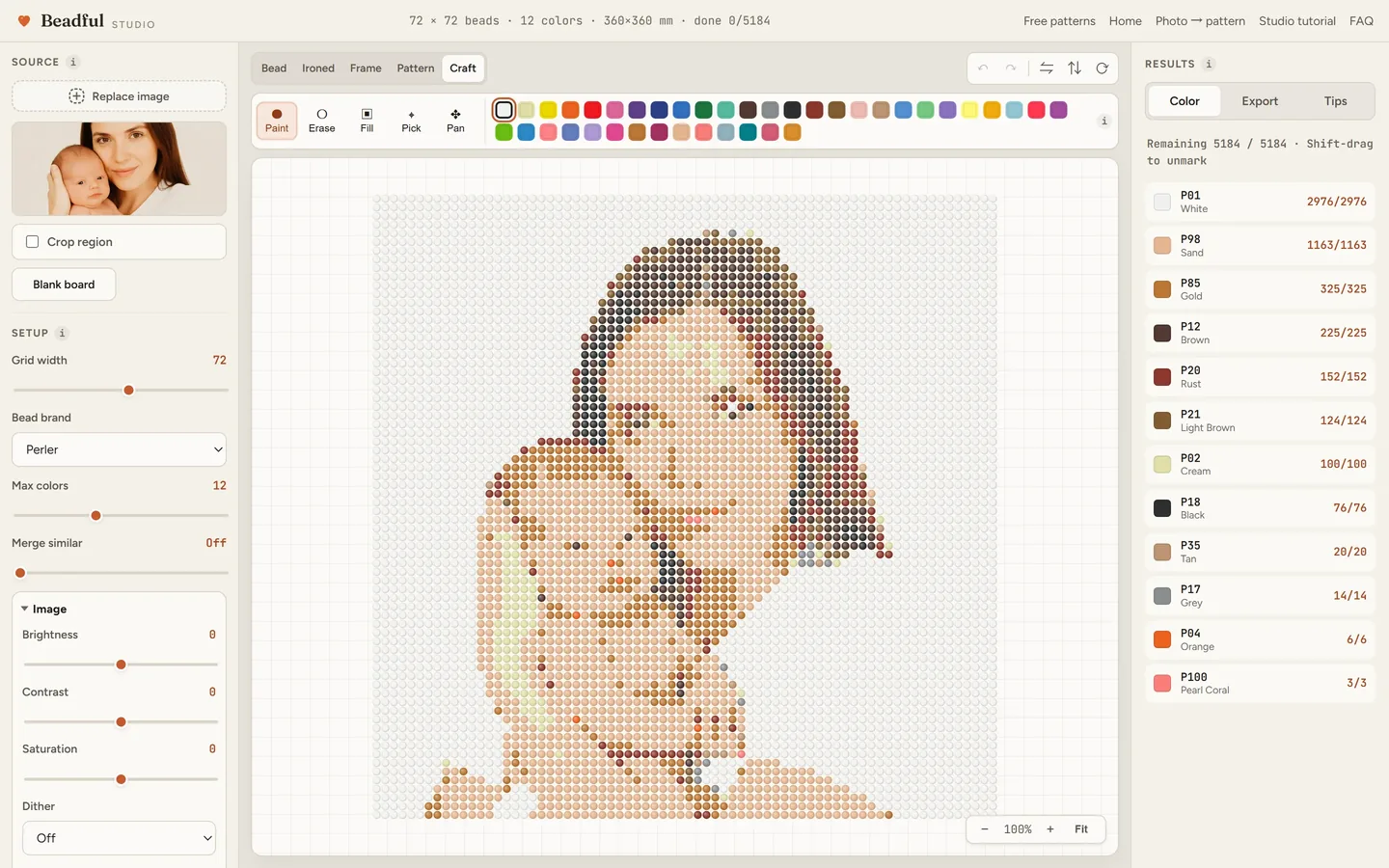Switch to the Pattern view tab
Screen dimensions: 1389x868
416,68
